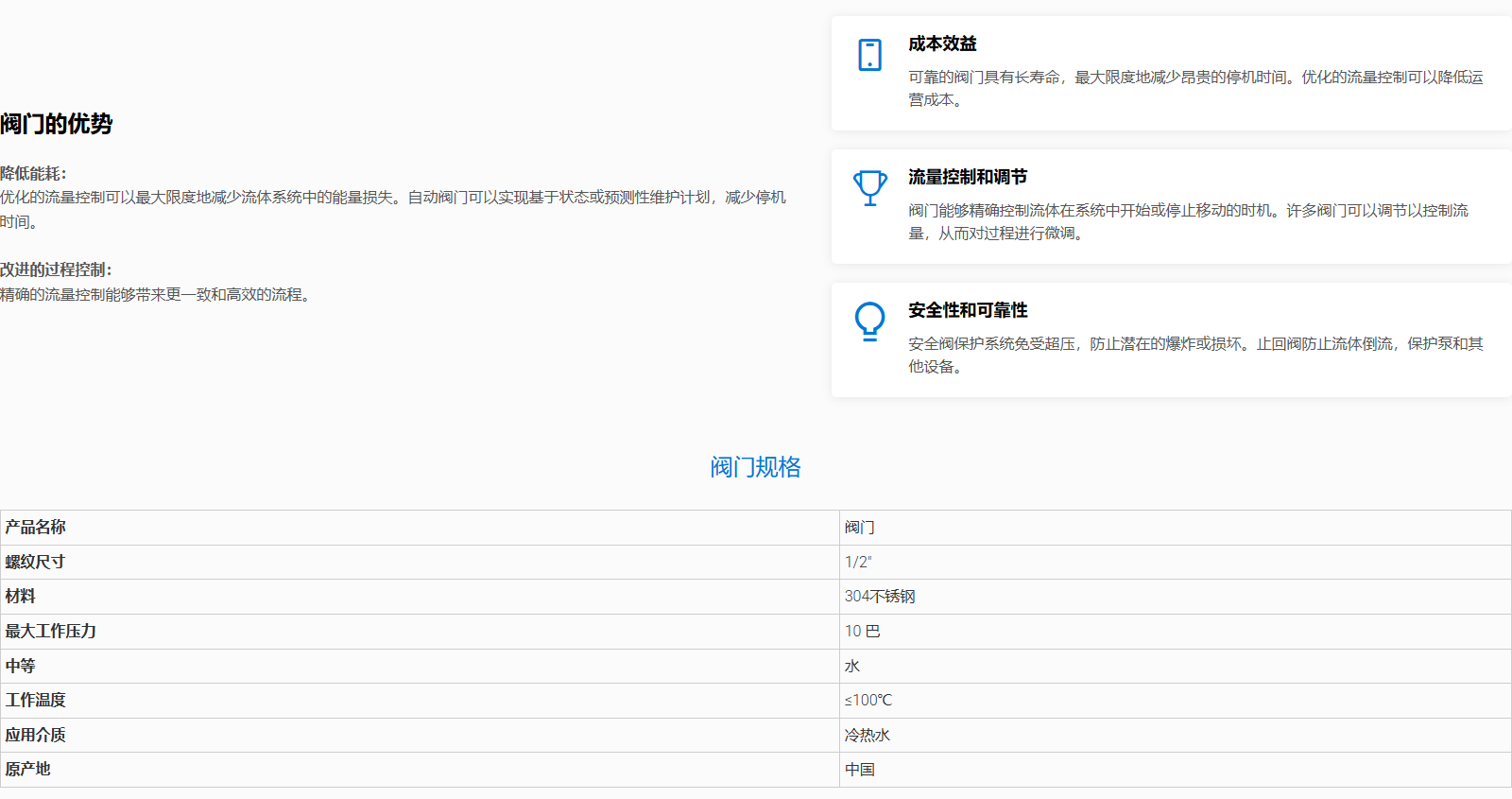Click the phone icon beside 成本效益
The image size is (1512, 799).
pyautogui.click(x=869, y=55)
